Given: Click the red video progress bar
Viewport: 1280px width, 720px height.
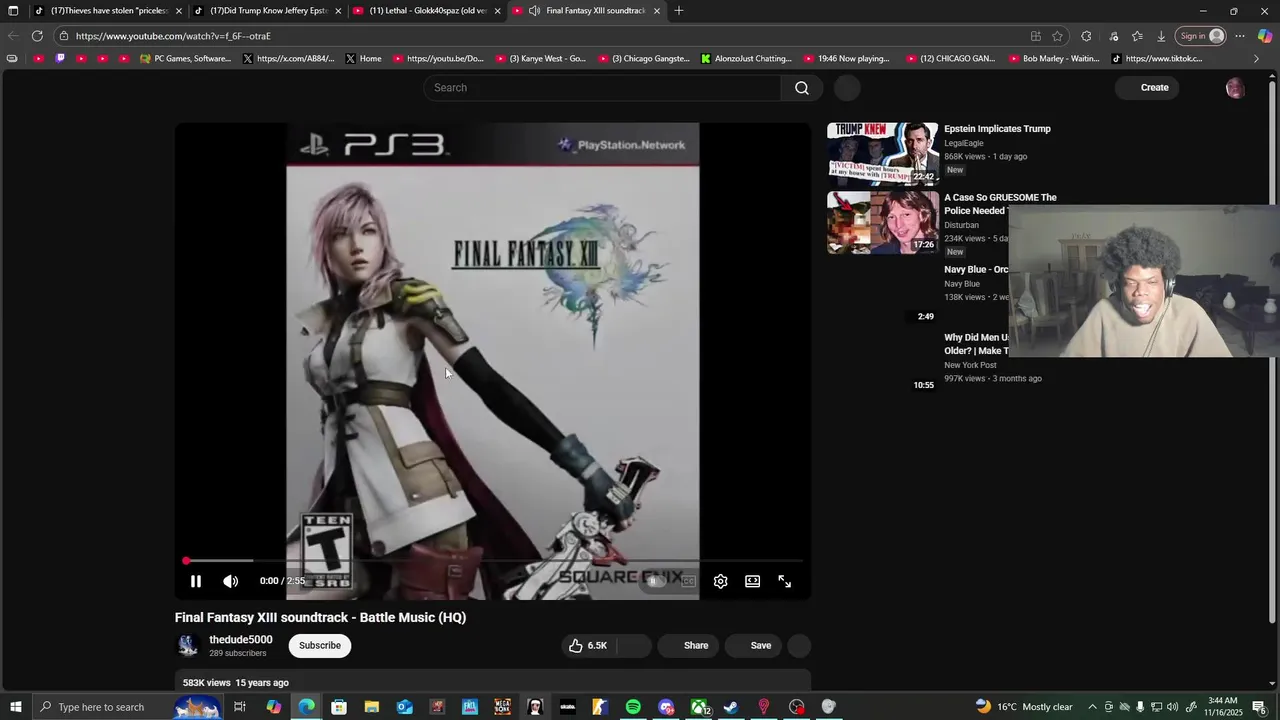Looking at the screenshot, I should pos(495,561).
